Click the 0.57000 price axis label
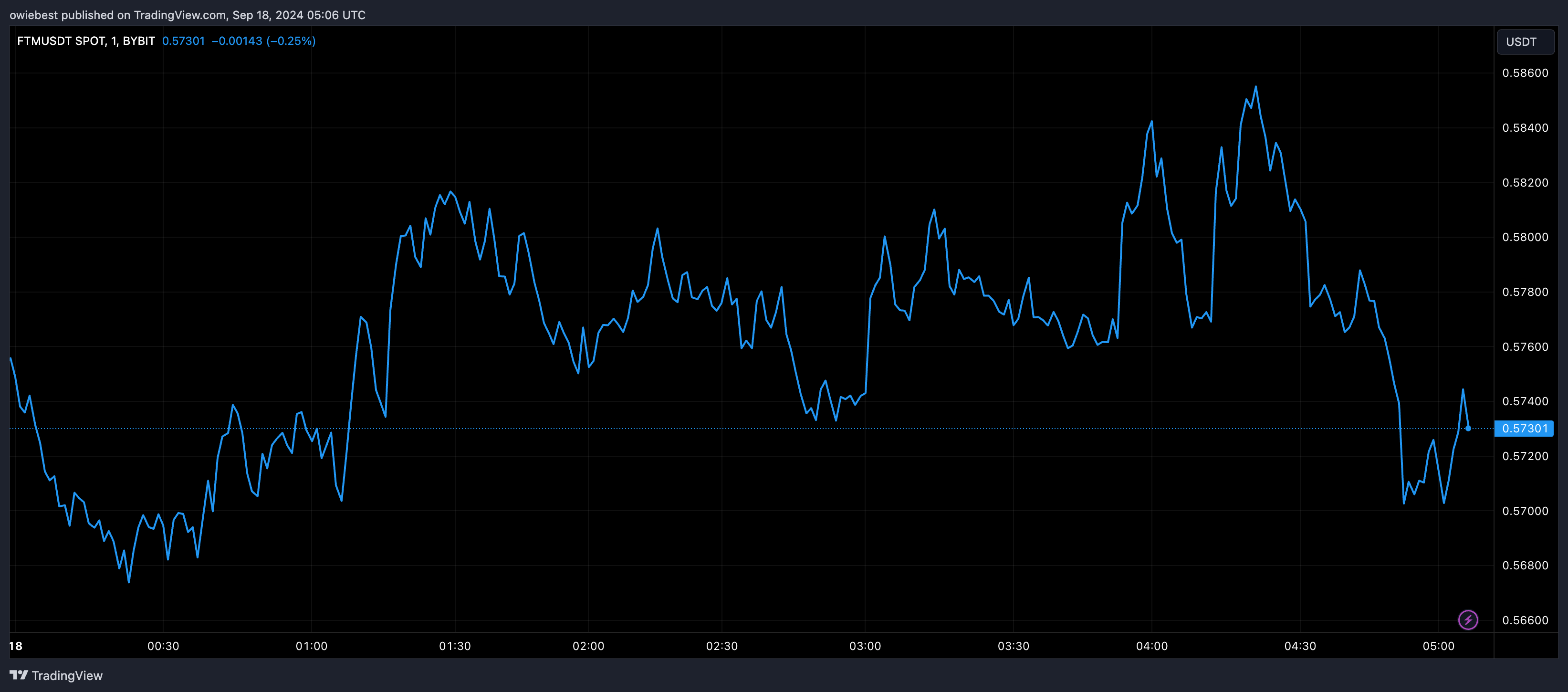This screenshot has height=692, width=1568. [1526, 511]
